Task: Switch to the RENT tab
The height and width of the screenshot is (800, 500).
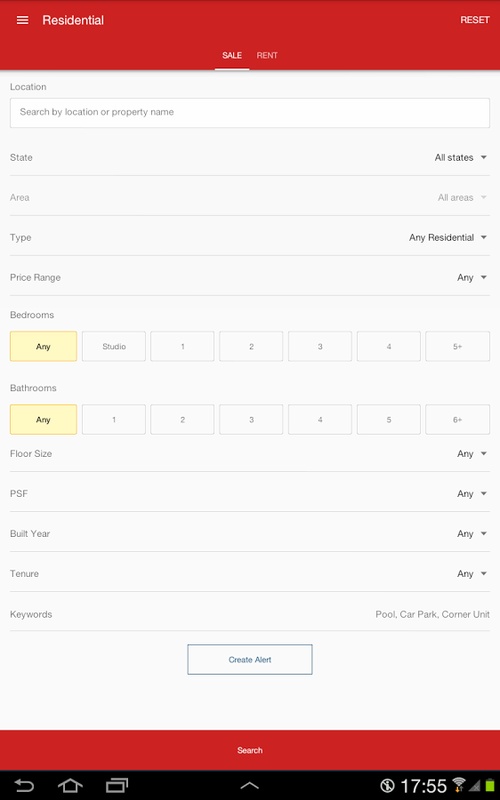Action: pyautogui.click(x=267, y=55)
